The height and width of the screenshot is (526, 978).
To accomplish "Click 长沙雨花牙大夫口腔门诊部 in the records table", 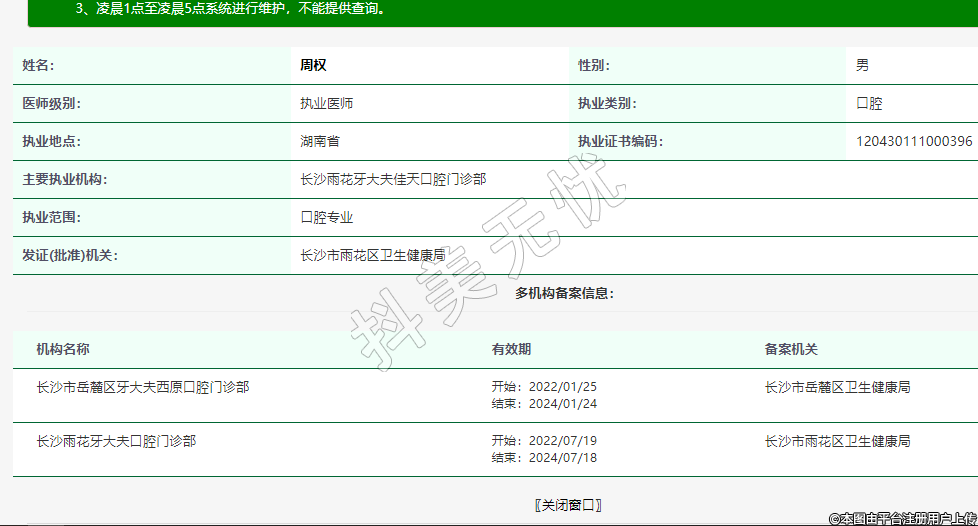I will 116,440.
